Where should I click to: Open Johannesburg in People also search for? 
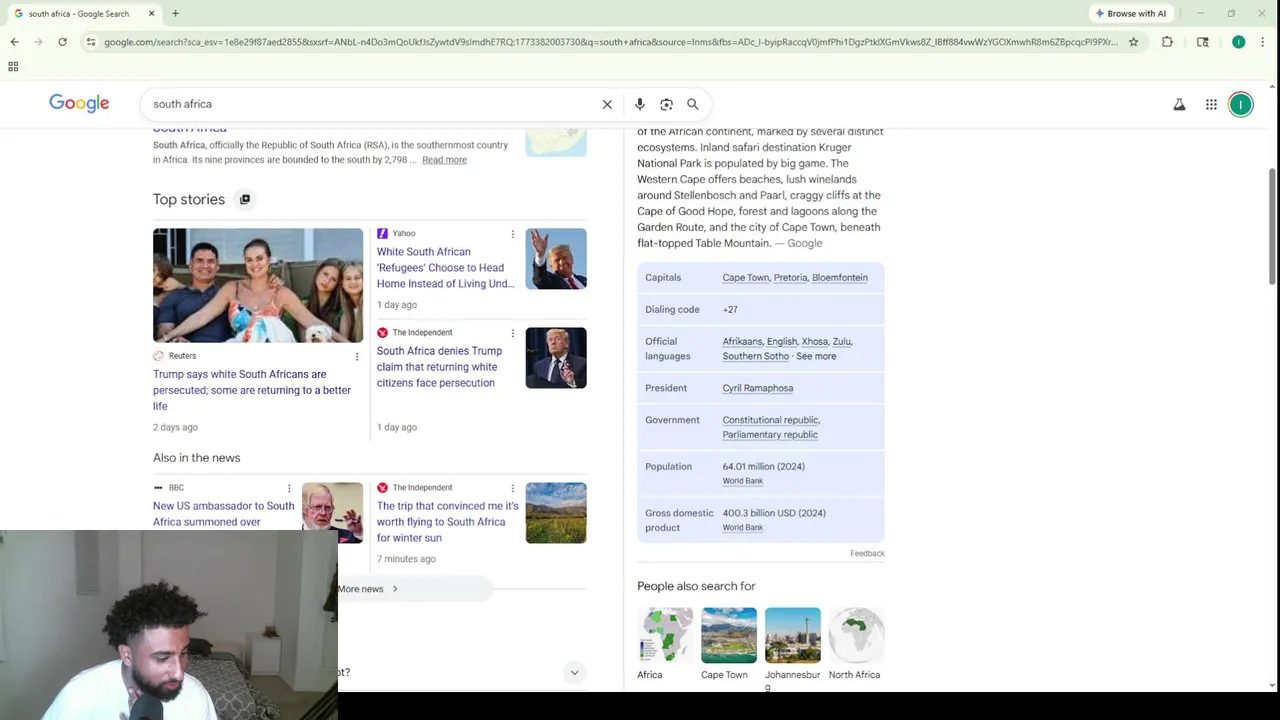(x=793, y=649)
